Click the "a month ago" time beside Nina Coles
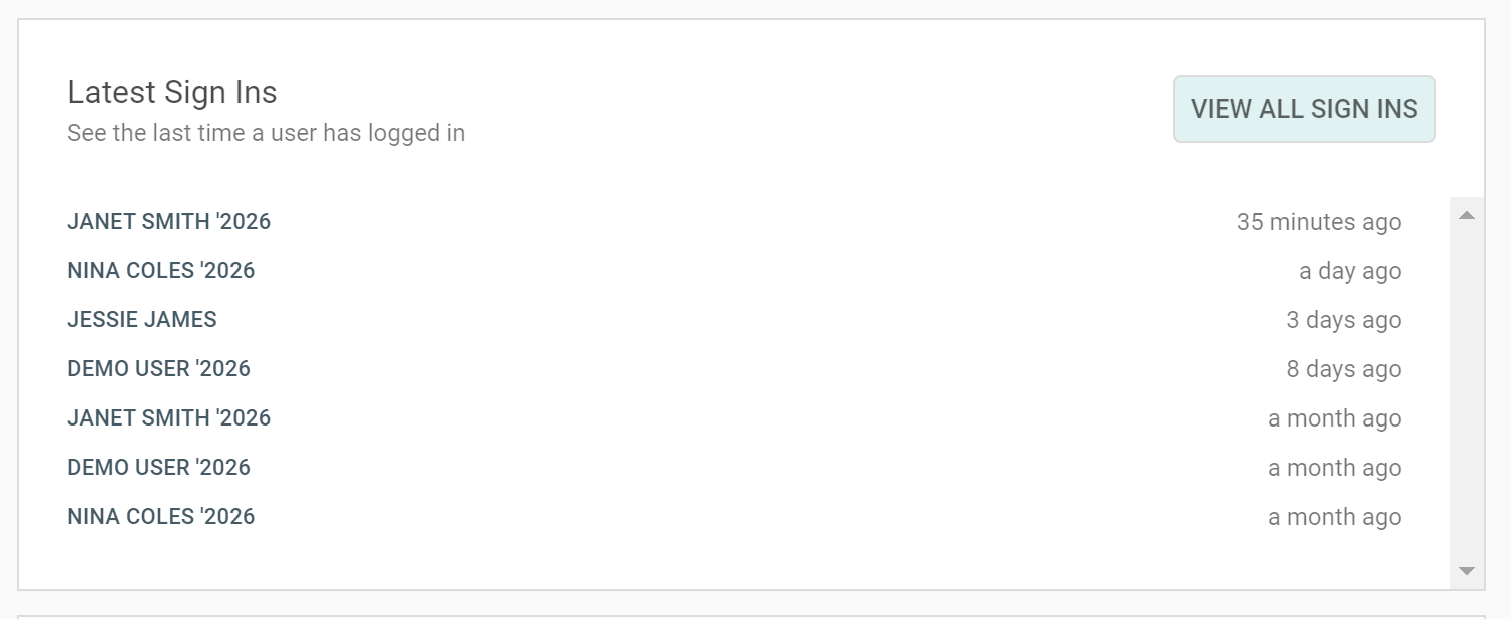The image size is (1511, 619). point(1334,518)
